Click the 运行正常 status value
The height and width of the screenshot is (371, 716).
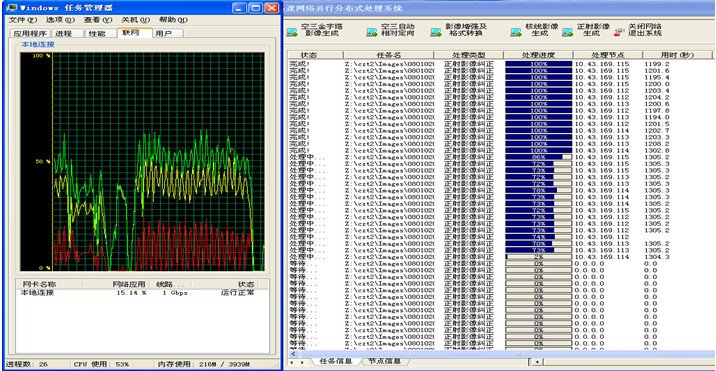237,293
